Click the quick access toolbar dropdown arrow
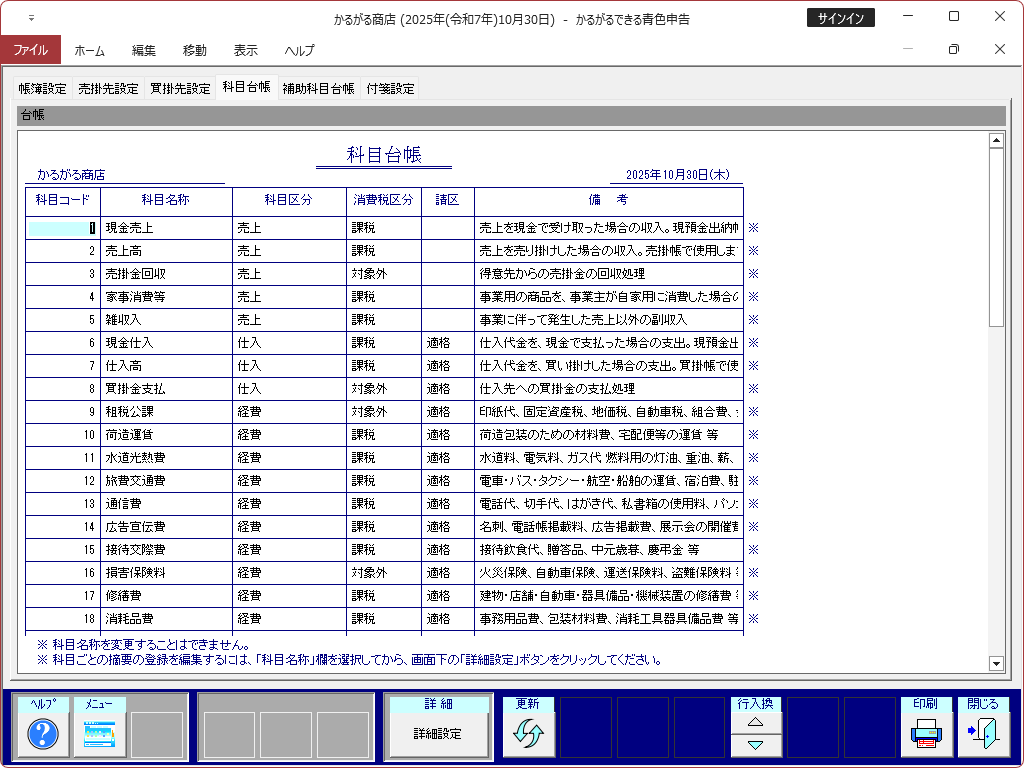This screenshot has width=1024, height=768. (31, 18)
